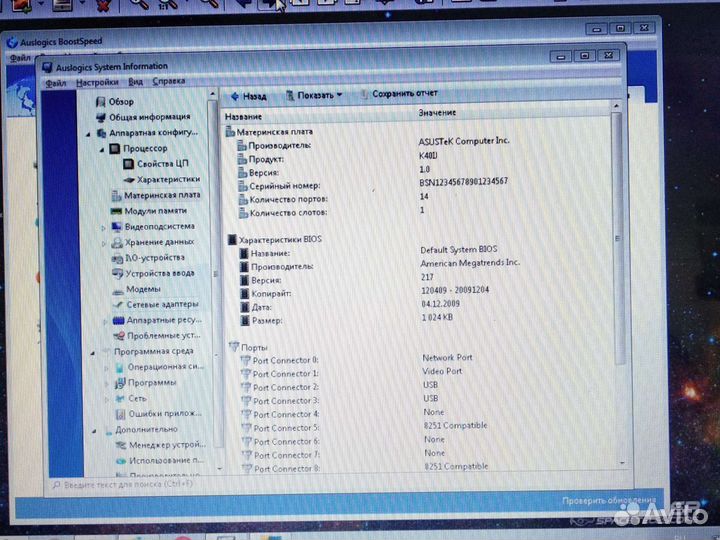Click the Менеджер устройств icon

pos(121,445)
